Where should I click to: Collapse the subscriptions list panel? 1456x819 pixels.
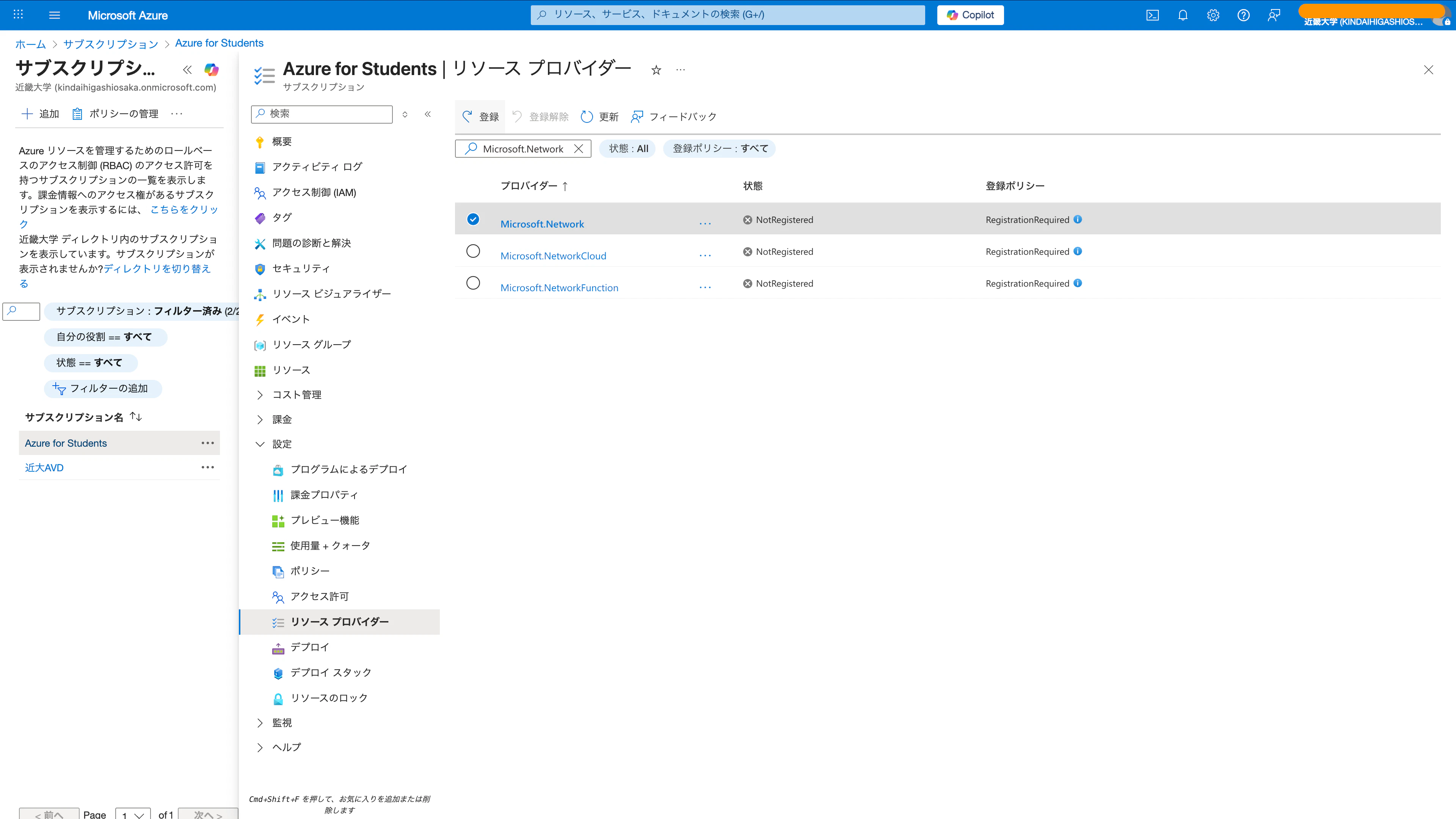187,70
